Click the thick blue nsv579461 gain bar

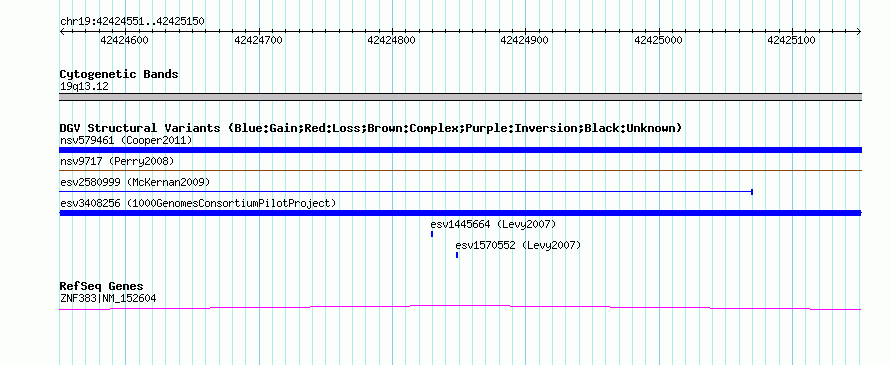click(460, 150)
